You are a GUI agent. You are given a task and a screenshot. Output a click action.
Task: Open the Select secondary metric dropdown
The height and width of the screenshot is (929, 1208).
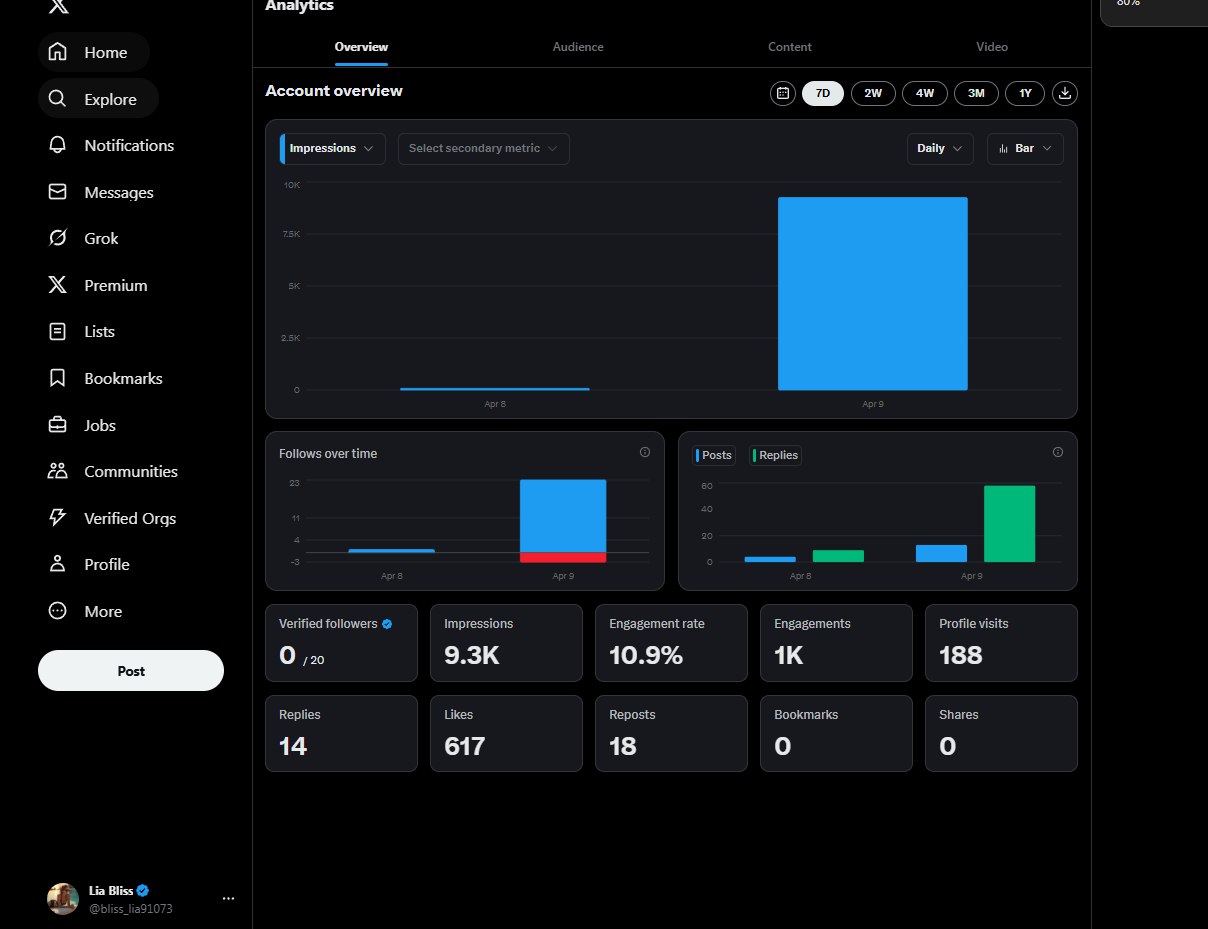coord(484,148)
